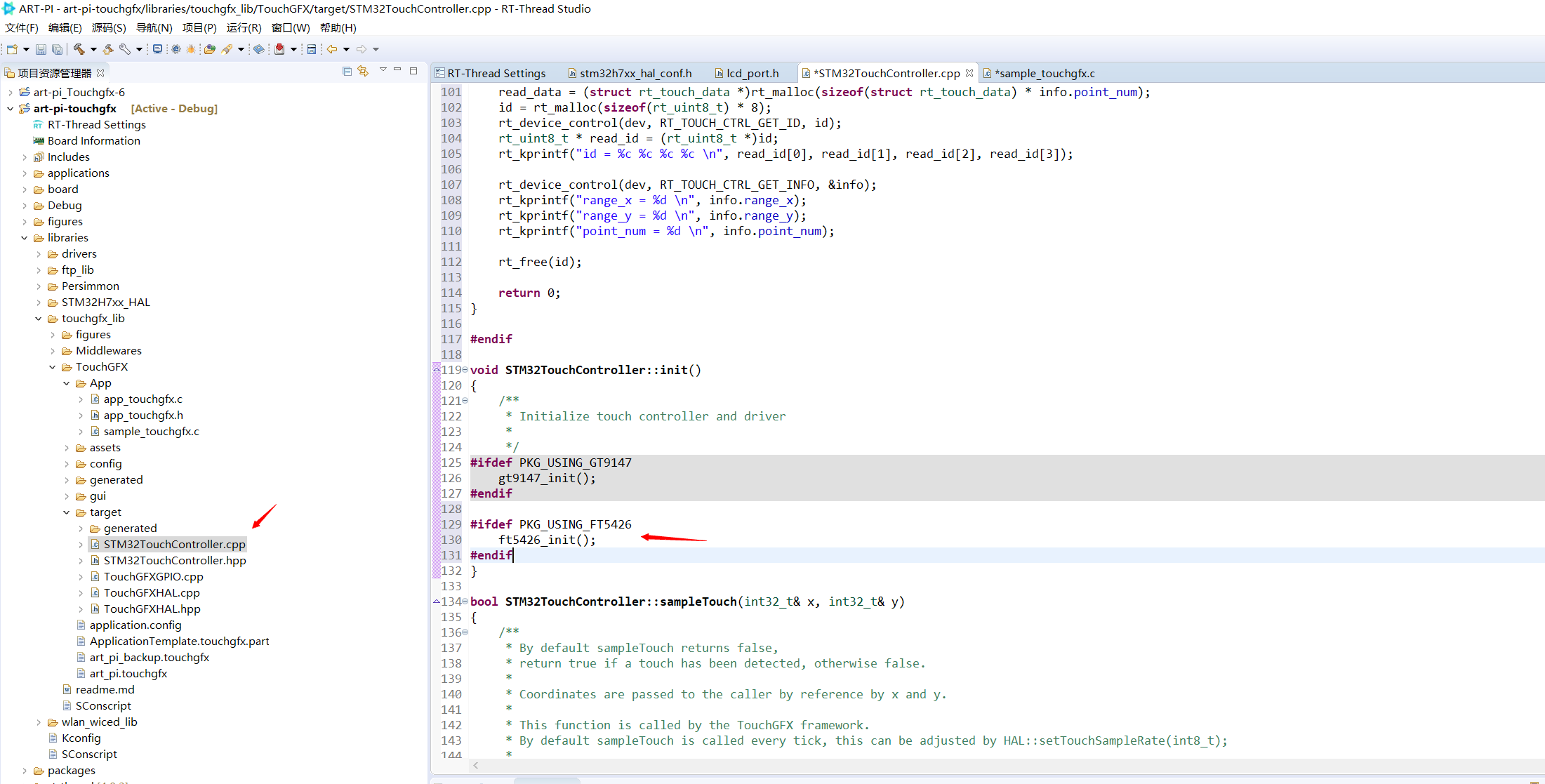Open the 源码(S) menu
This screenshot has width=1545, height=784.
point(109,28)
